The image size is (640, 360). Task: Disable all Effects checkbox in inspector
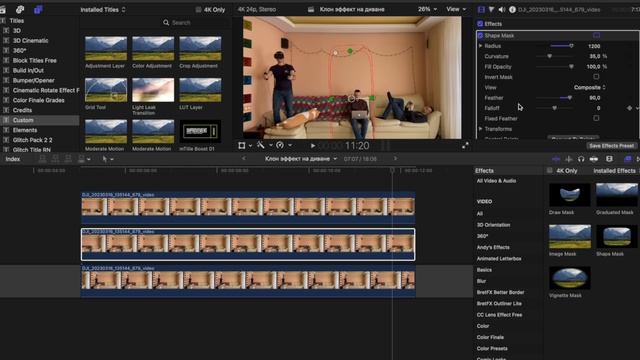tap(480, 24)
